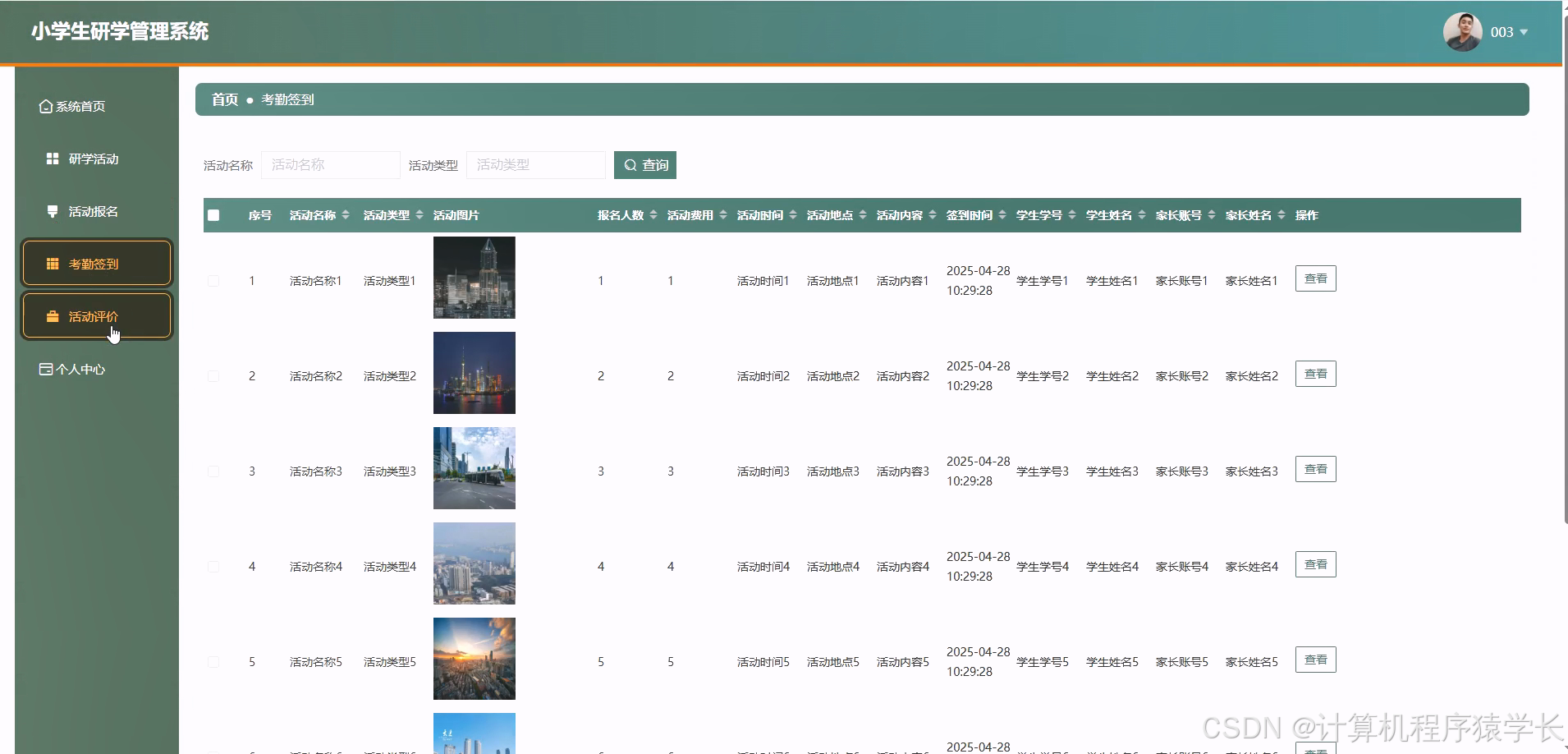Click the home icon beside 系统首页

(46, 107)
